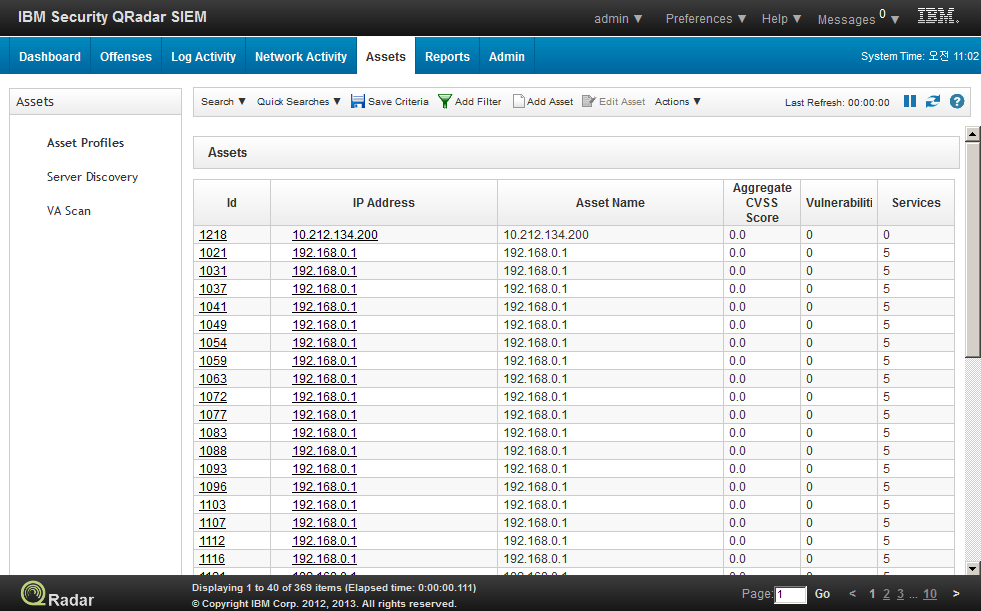The width and height of the screenshot is (981, 611).
Task: Click the Add Asset page icon
Action: pos(518,101)
